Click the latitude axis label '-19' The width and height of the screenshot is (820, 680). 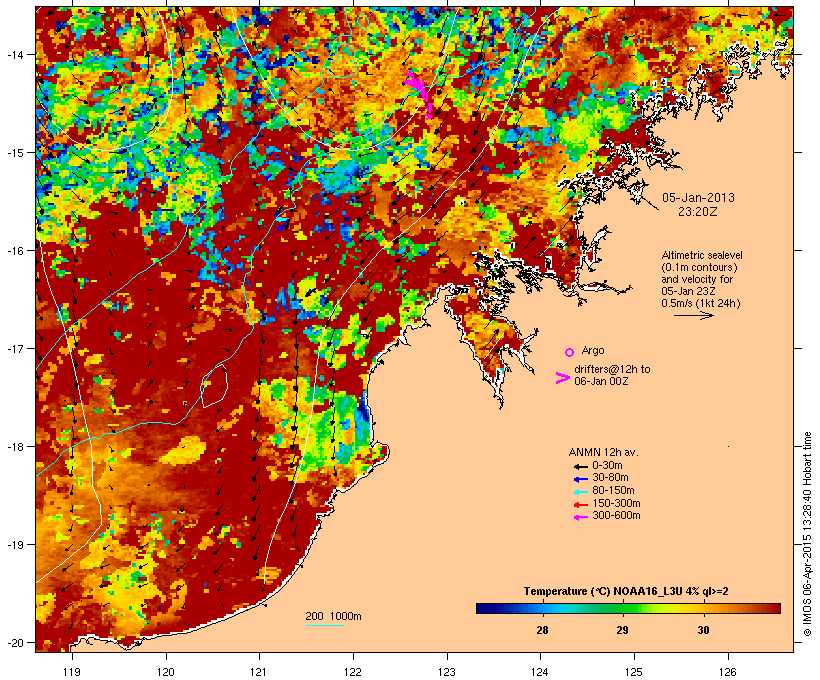point(14,545)
